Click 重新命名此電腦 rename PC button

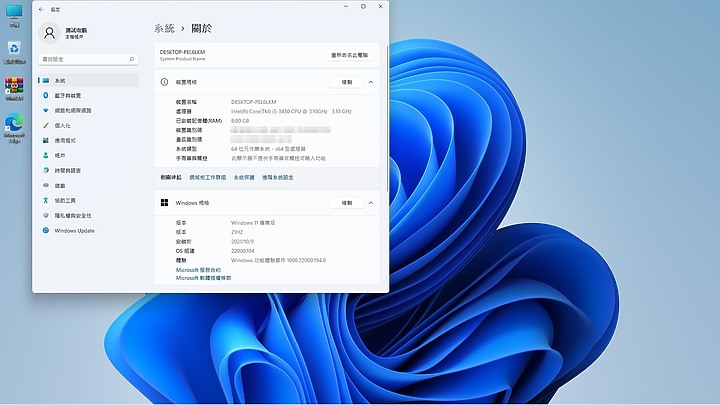[349, 55]
